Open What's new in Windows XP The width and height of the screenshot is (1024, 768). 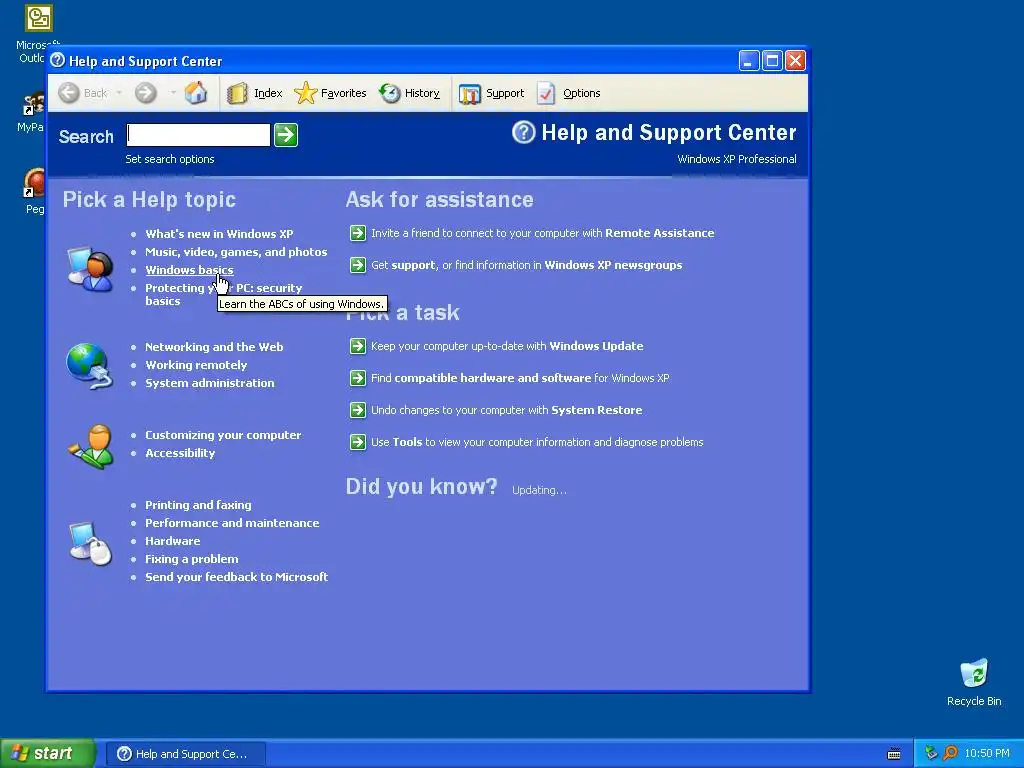click(219, 234)
